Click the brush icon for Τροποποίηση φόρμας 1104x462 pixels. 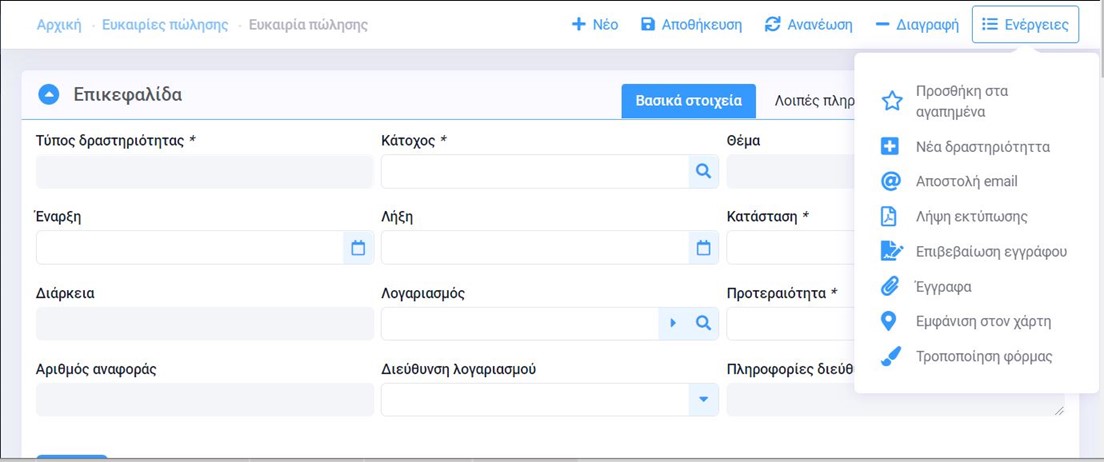[890, 357]
